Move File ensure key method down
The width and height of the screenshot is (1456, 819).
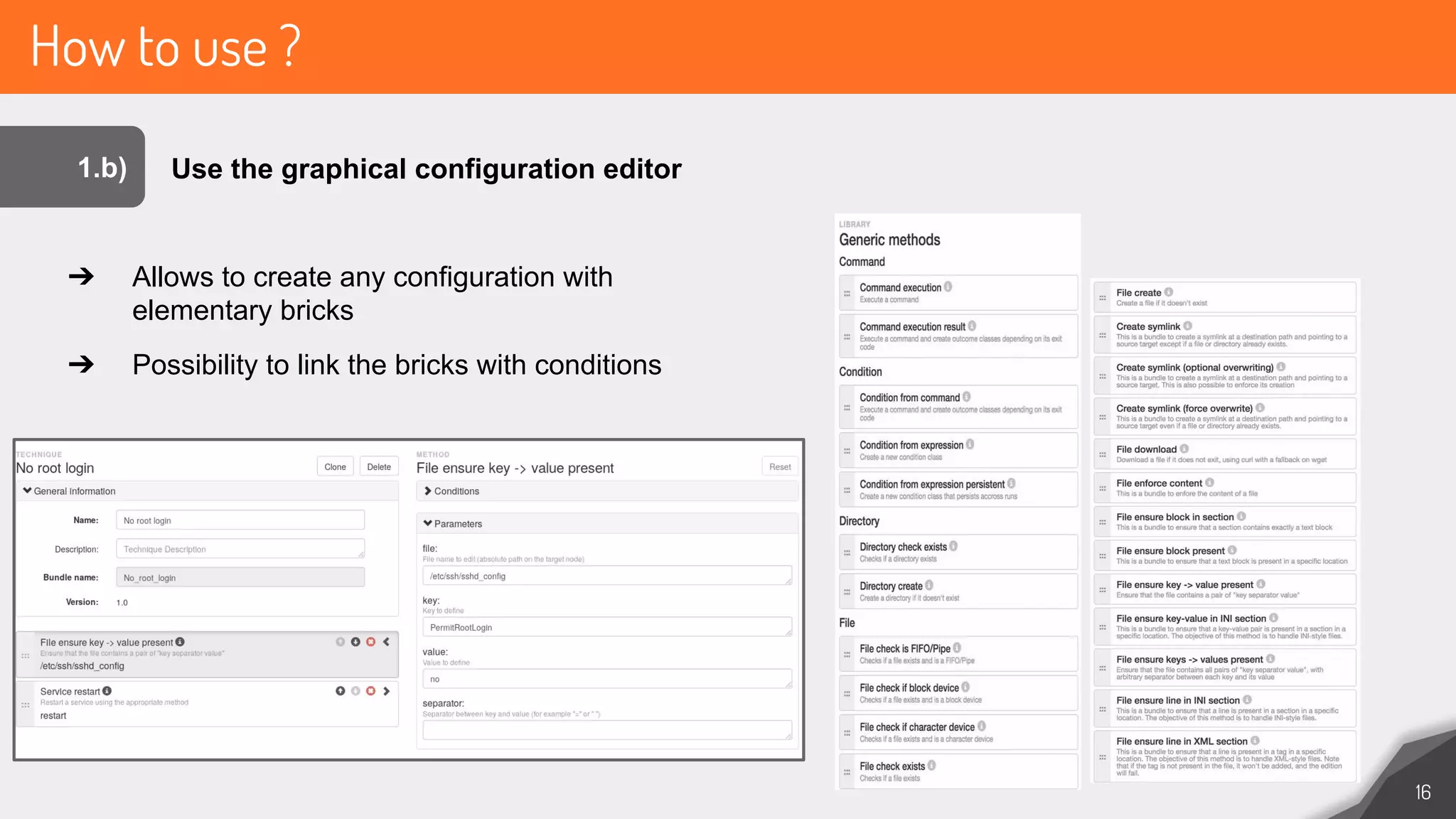point(355,642)
